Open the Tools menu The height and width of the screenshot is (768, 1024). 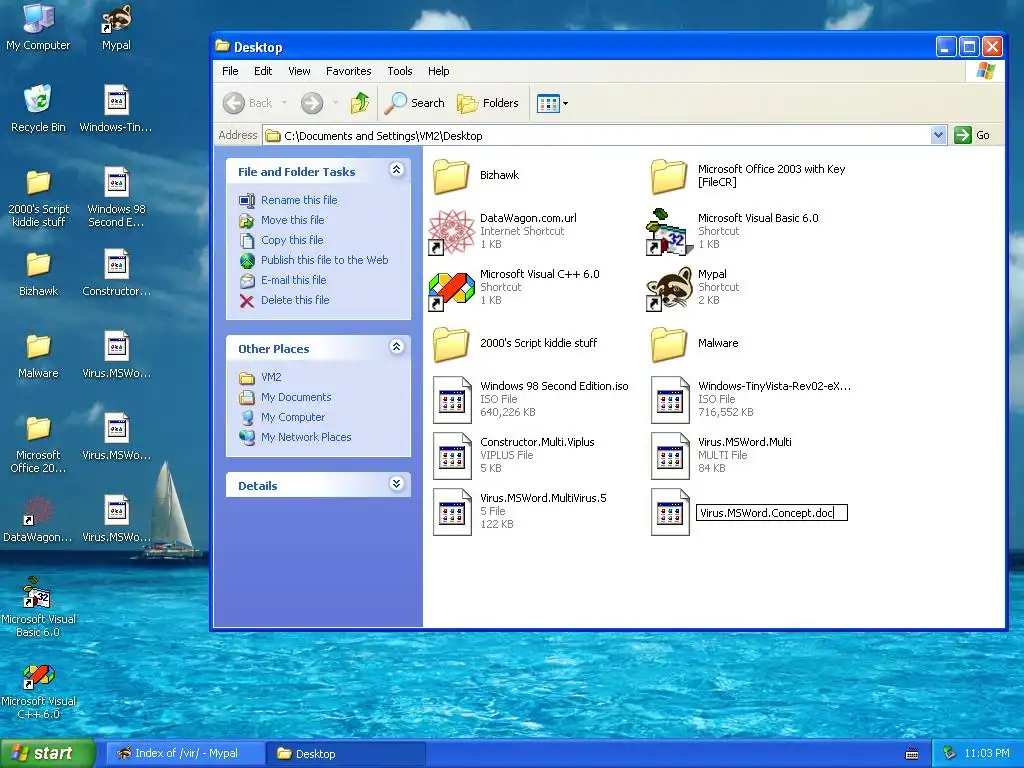pos(400,71)
